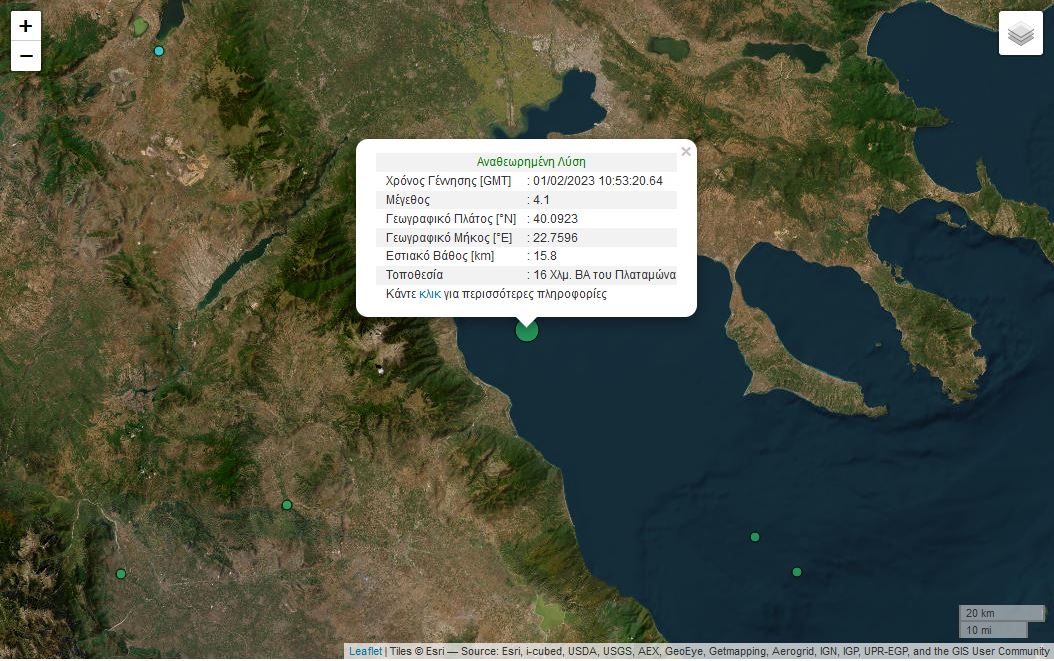Open the Leaflet attribution link

[365, 652]
